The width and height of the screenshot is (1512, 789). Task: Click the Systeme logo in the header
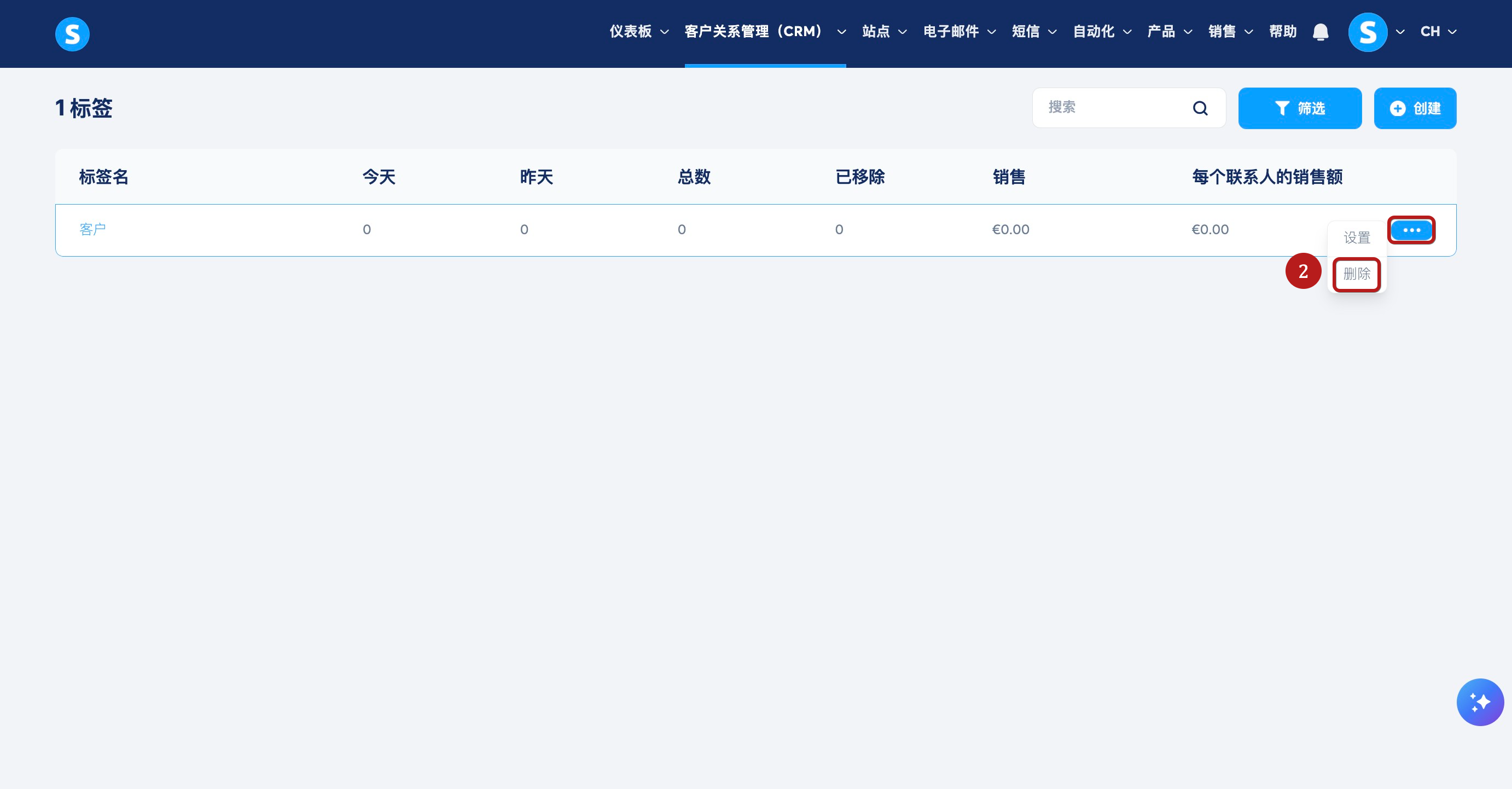tap(72, 34)
